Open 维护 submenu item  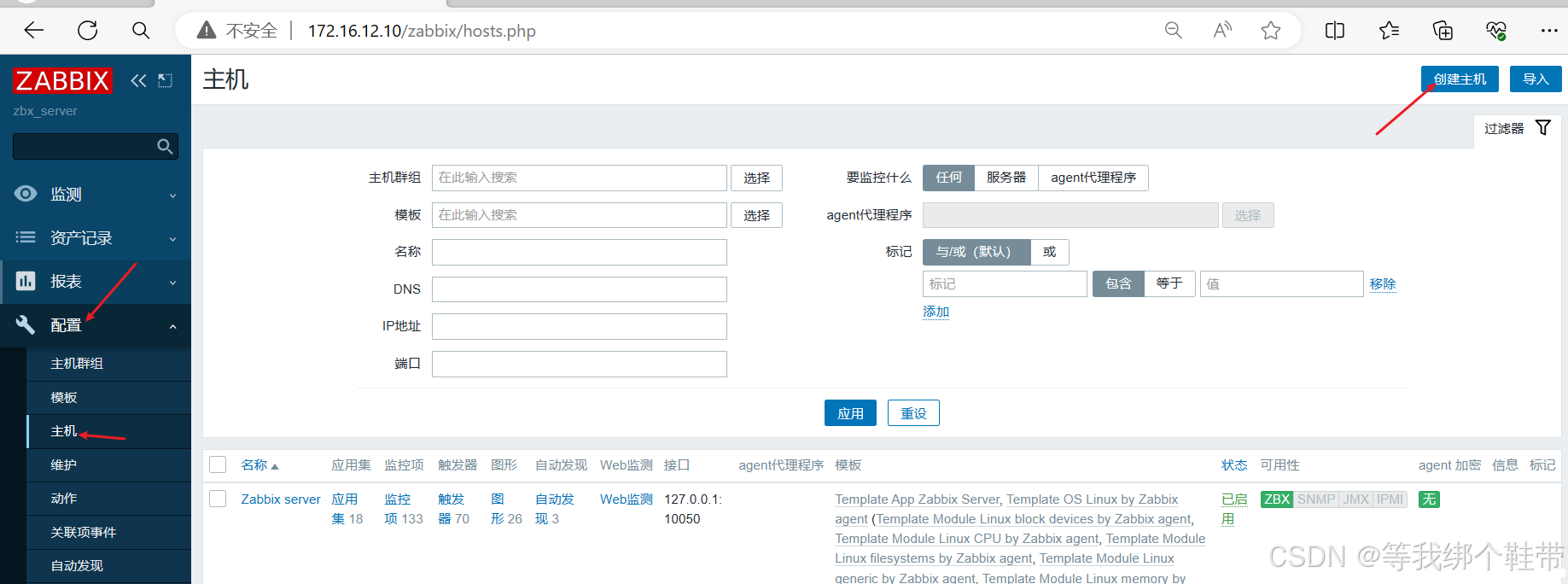click(x=109, y=465)
